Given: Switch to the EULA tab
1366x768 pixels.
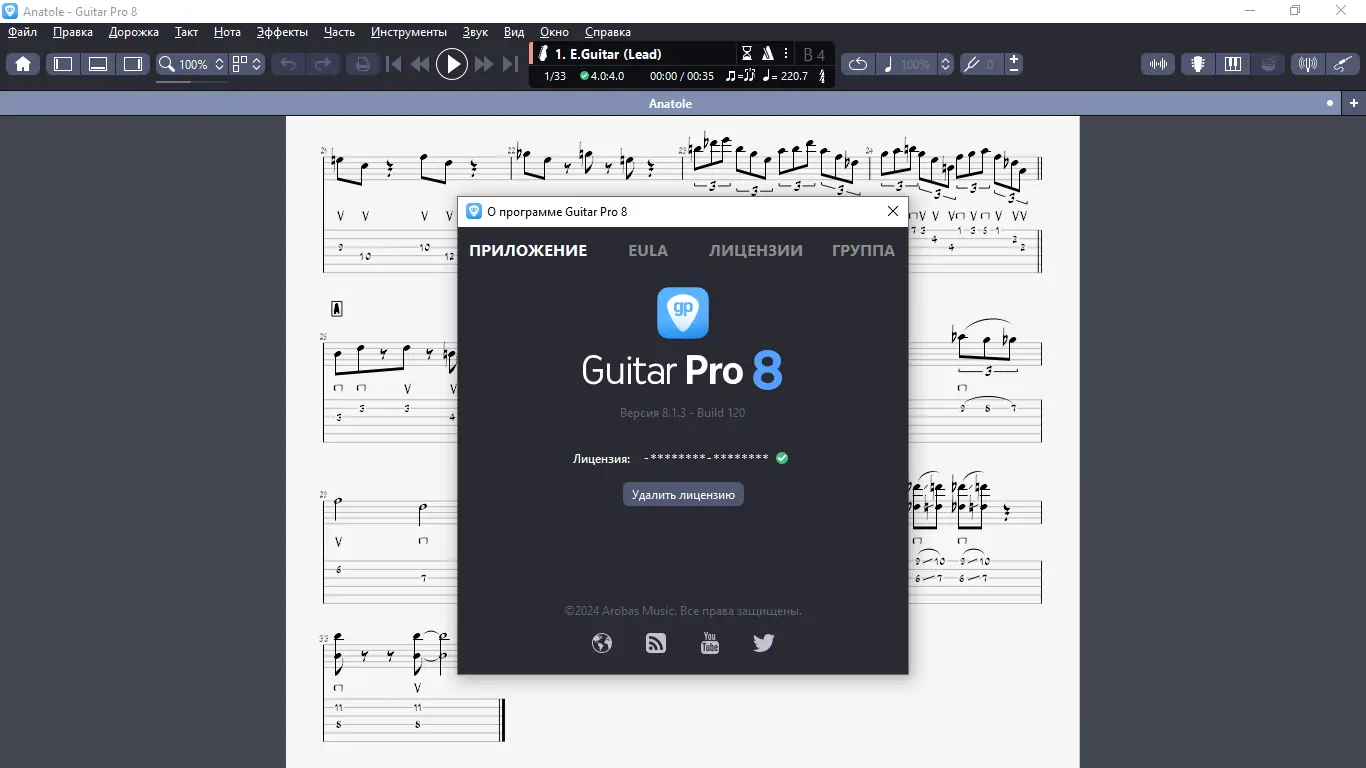Looking at the screenshot, I should tap(648, 251).
